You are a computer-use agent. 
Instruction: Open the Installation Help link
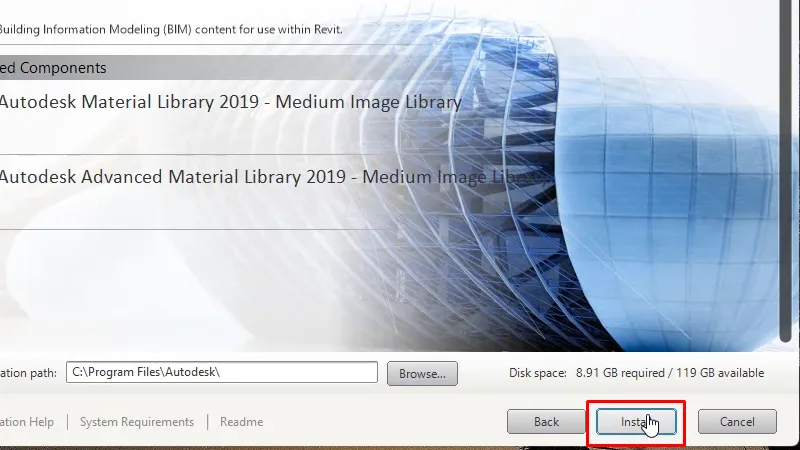27,422
